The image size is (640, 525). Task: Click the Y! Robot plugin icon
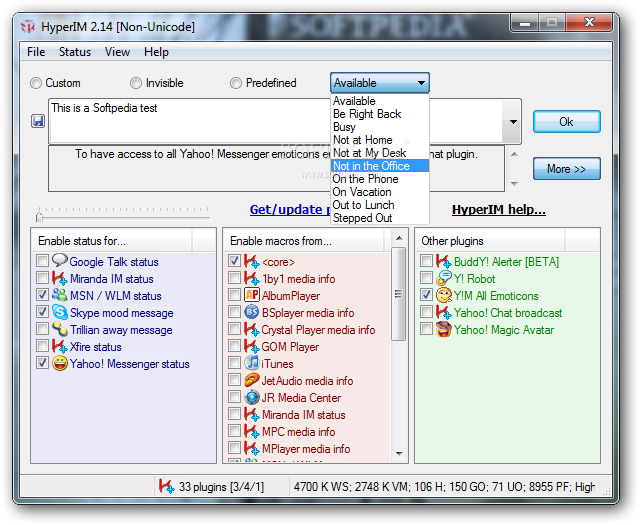[443, 278]
